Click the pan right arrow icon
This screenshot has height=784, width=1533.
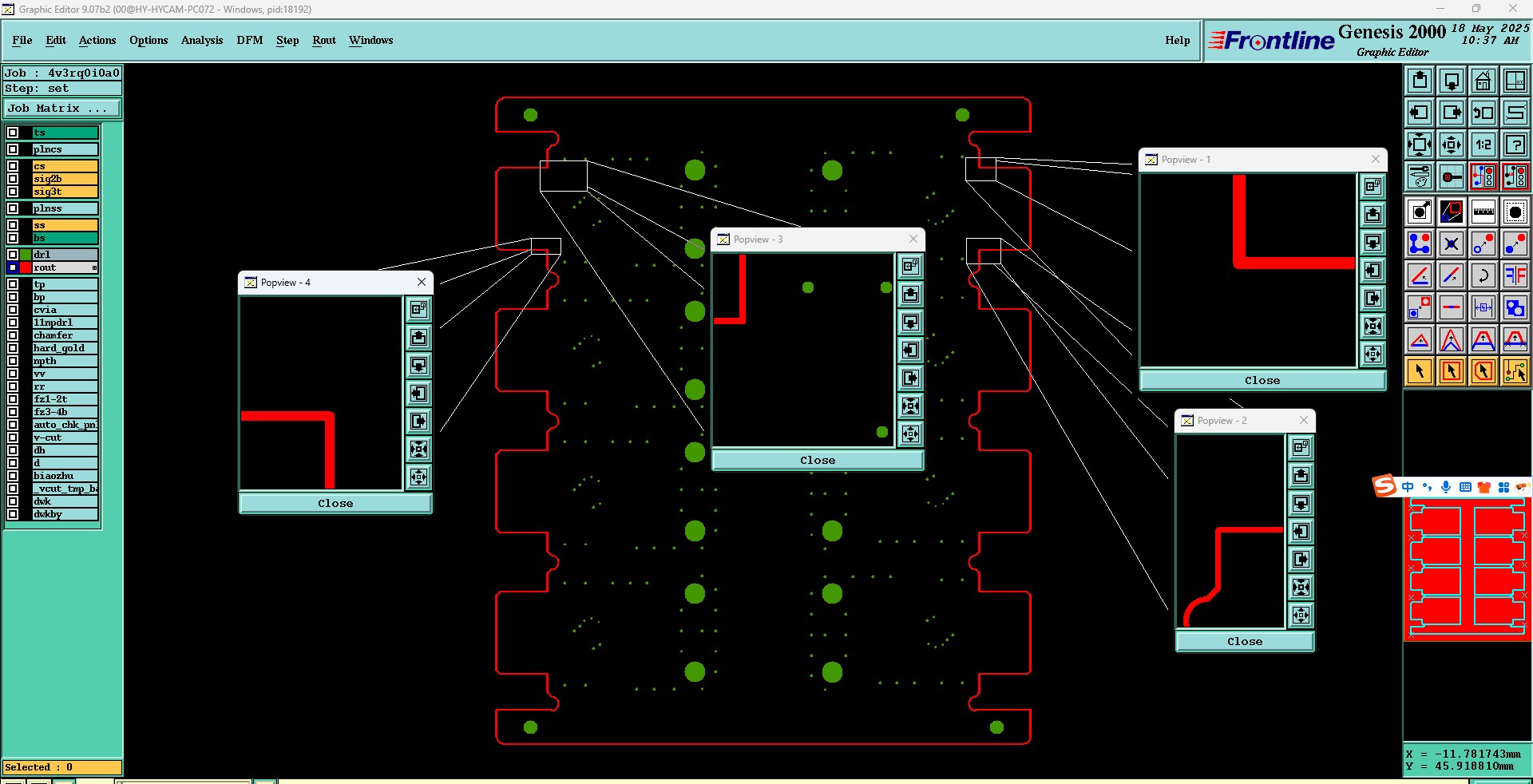1452,113
